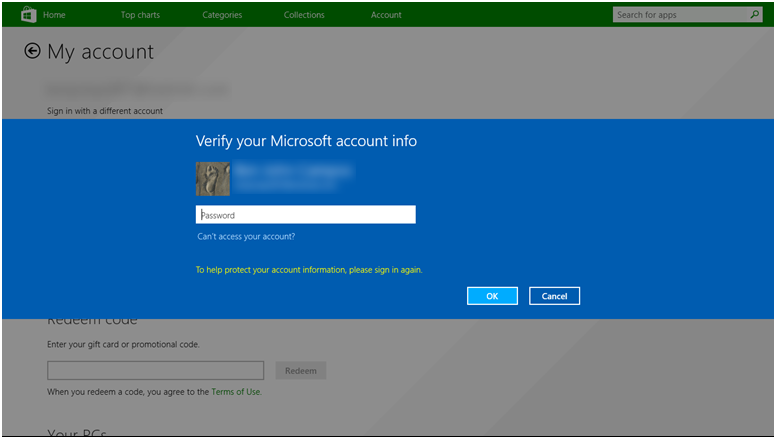
Task: Click the Windows Store bag icon
Action: pyautogui.click(x=29, y=14)
